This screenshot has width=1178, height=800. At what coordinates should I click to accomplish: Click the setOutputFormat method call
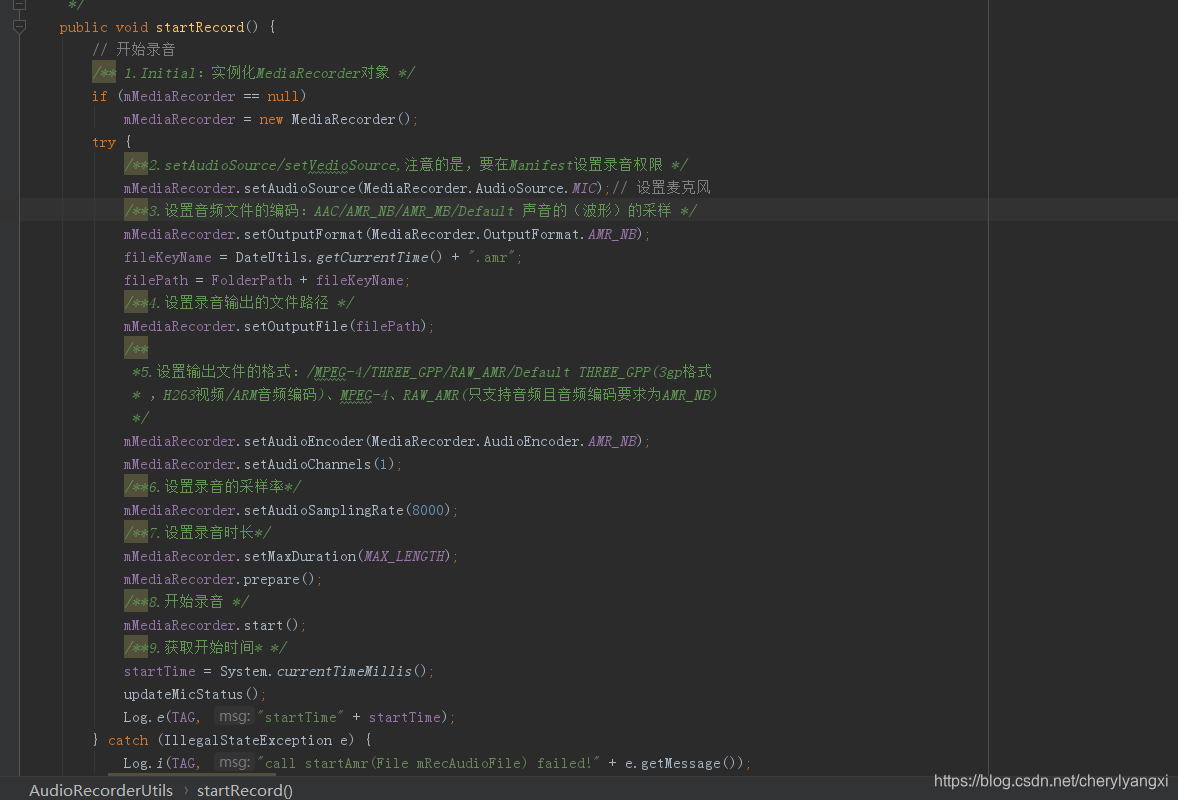coord(304,234)
